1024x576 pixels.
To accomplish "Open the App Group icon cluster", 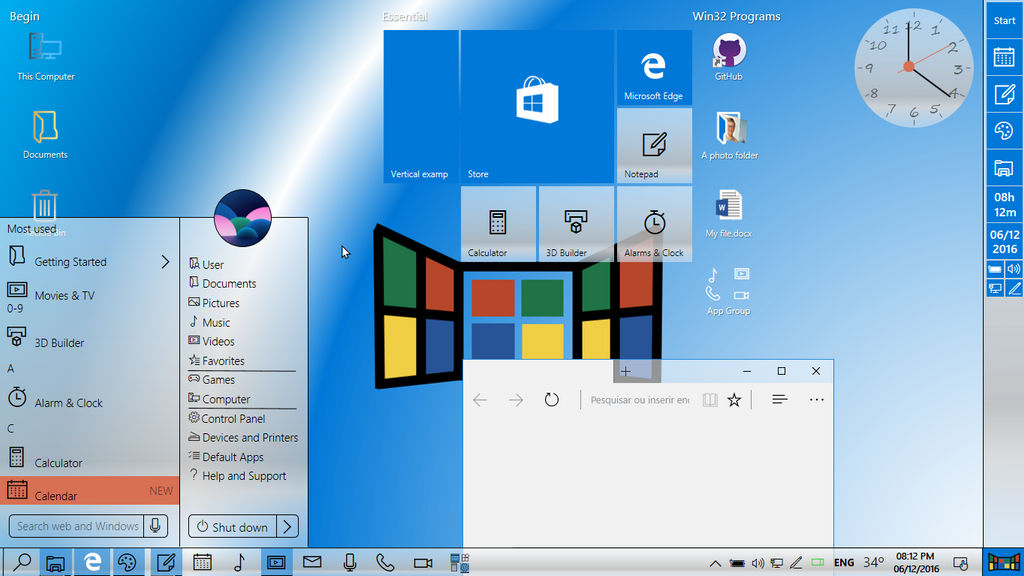I will [728, 291].
